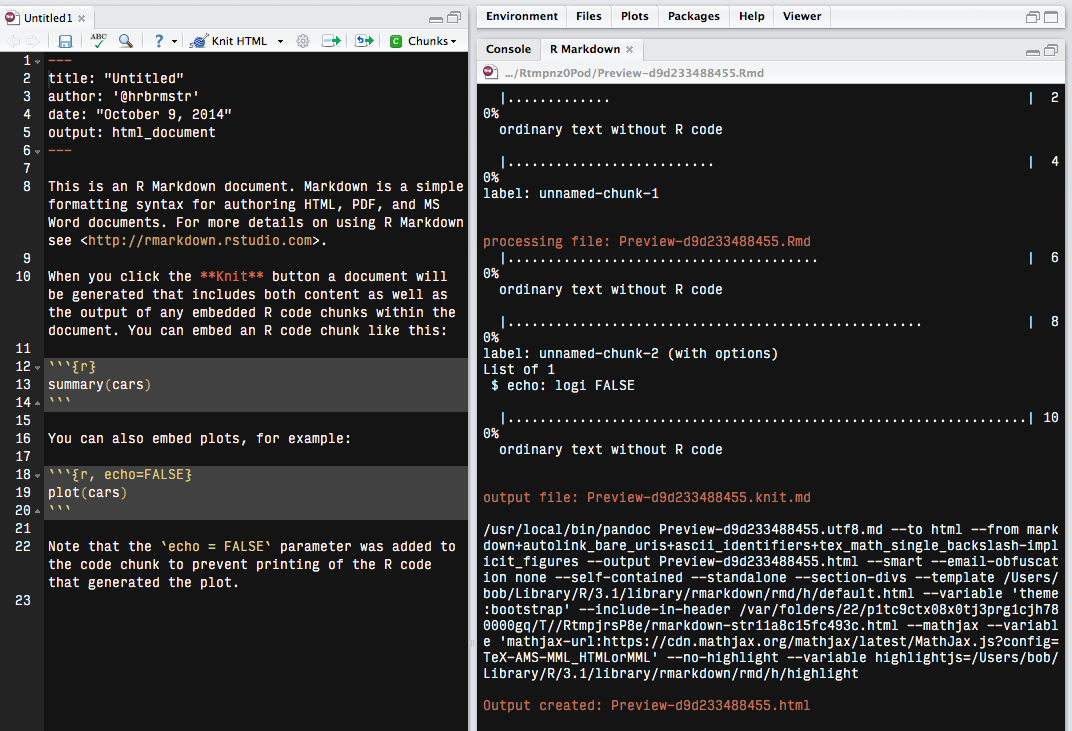Maximize the Console pane
Screen dimensions: 1072x731
click(x=1051, y=50)
